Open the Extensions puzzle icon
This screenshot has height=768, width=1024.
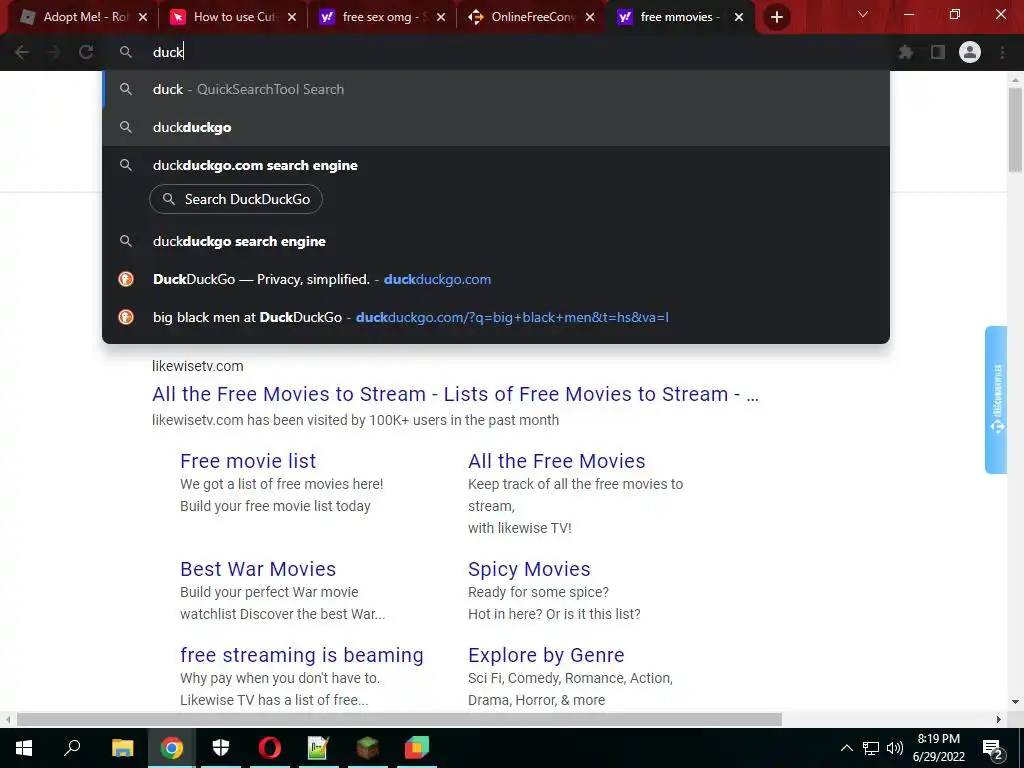[x=906, y=52]
